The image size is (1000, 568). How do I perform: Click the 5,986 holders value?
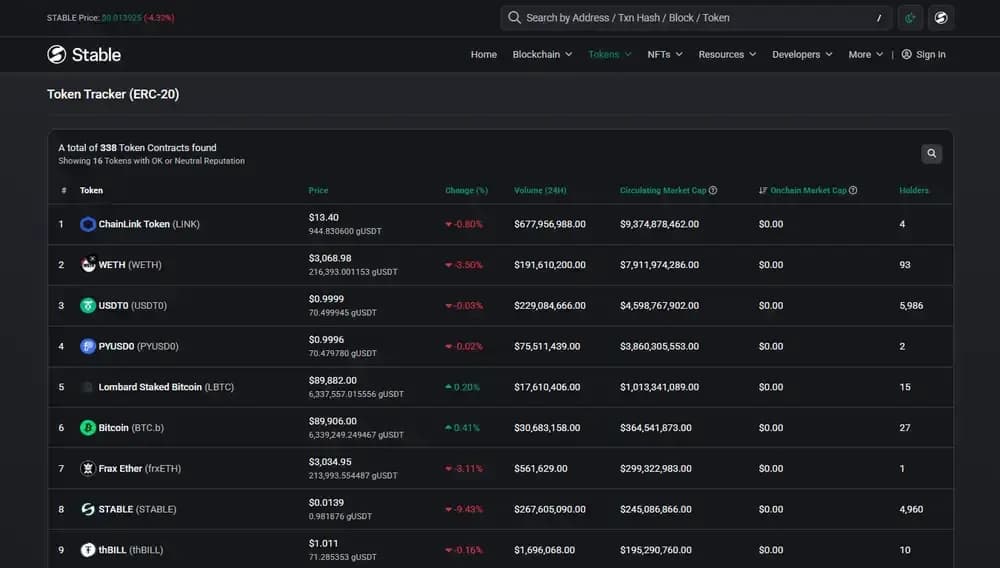pyautogui.click(x=911, y=305)
